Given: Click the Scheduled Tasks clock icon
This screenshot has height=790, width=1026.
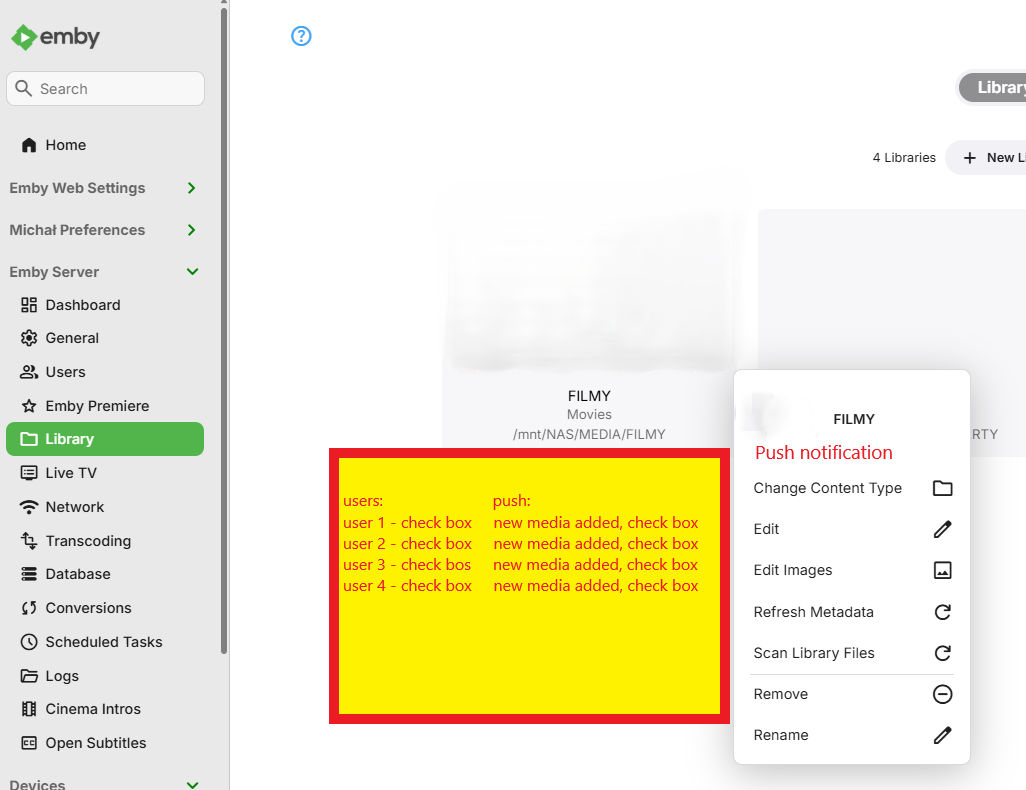Looking at the screenshot, I should (x=29, y=642).
